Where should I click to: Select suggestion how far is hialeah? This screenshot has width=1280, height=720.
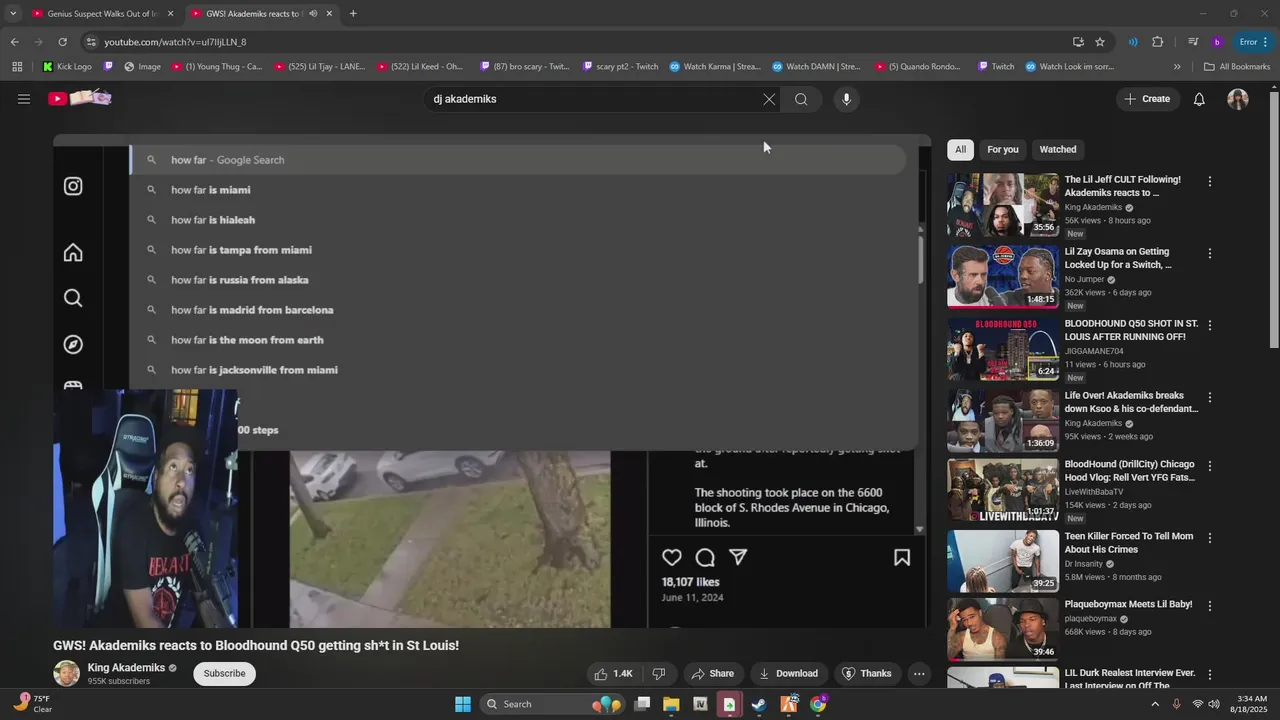pyautogui.click(x=518, y=220)
